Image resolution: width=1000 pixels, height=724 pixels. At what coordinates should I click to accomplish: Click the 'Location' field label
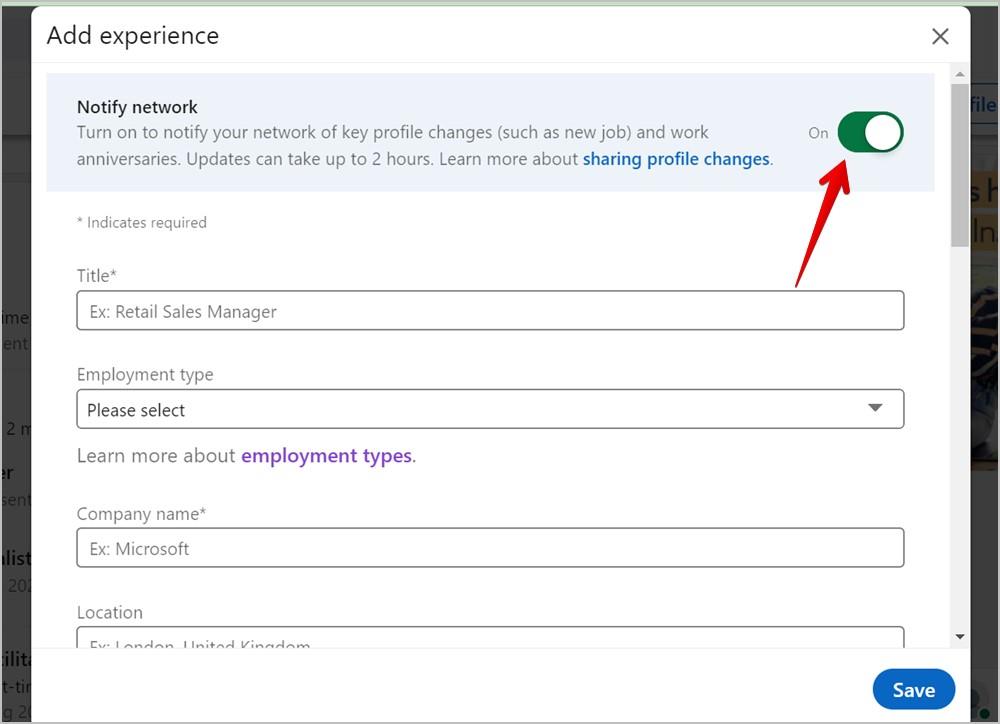110,612
